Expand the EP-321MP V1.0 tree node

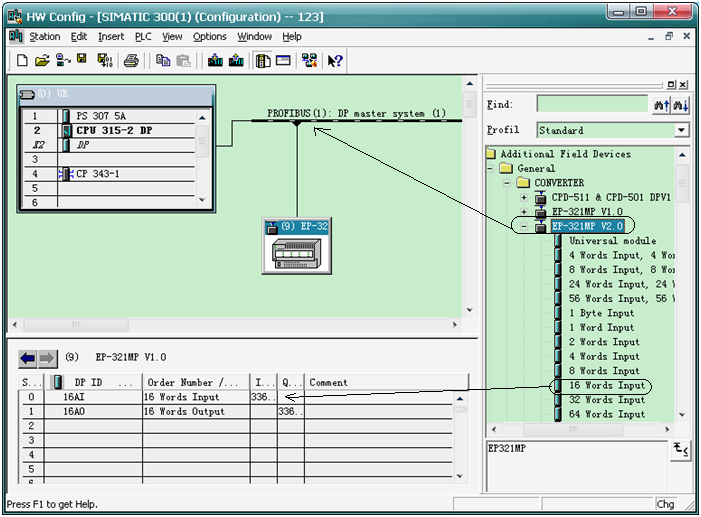coord(523,212)
